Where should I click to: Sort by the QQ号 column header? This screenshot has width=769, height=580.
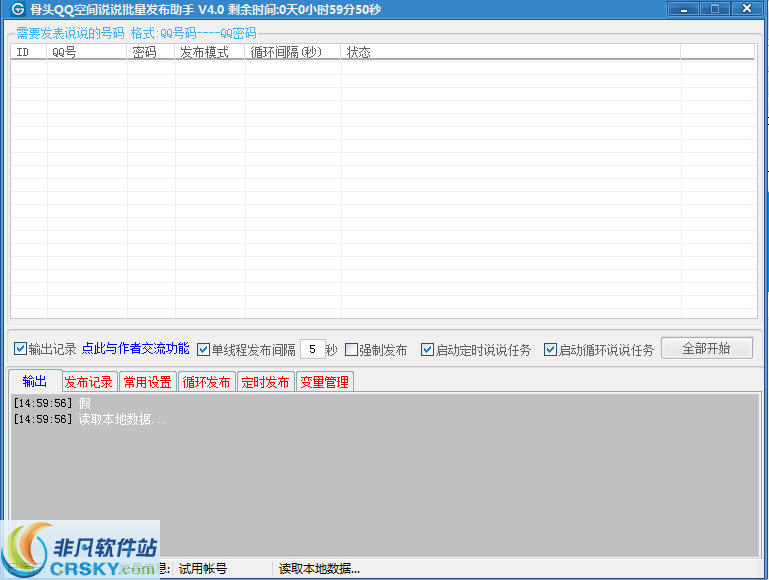87,52
